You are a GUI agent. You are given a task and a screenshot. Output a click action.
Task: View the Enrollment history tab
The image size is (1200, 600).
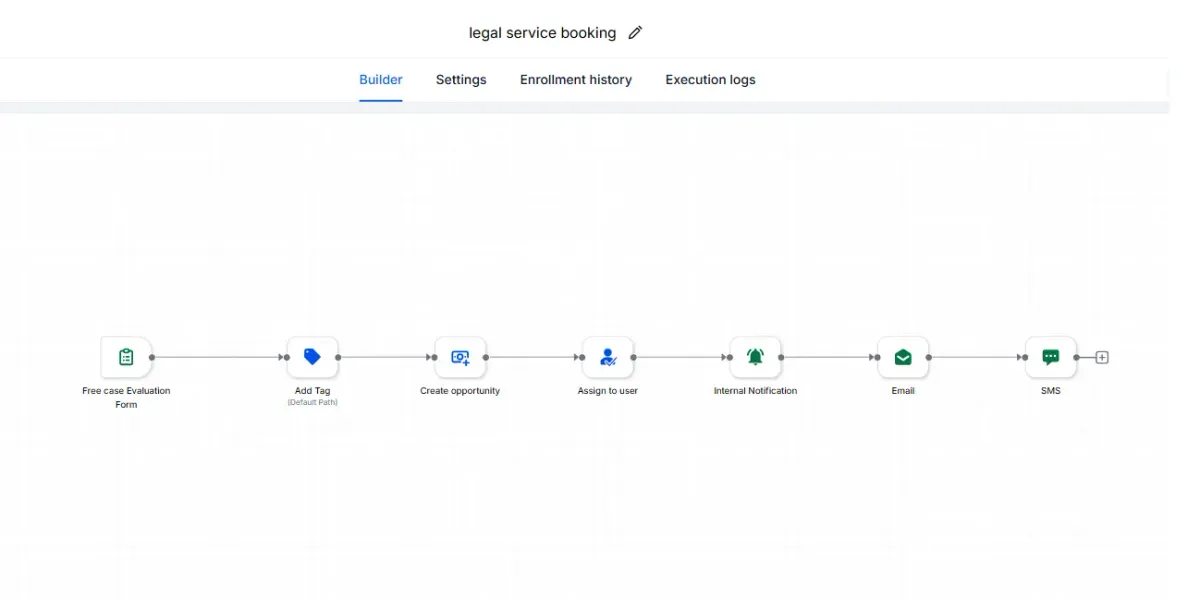(x=576, y=80)
